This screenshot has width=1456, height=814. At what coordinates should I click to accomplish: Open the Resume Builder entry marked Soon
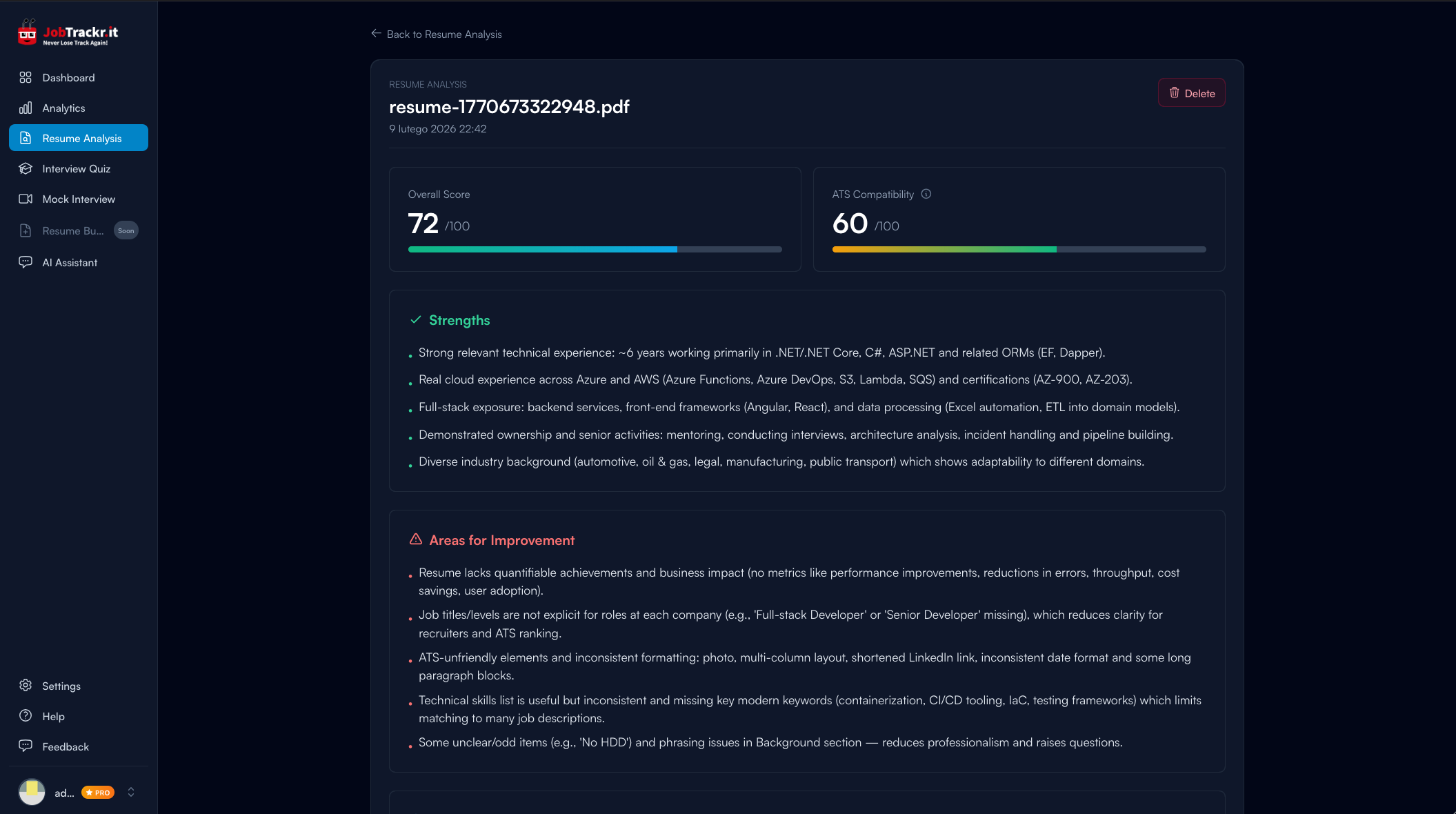[x=73, y=230]
